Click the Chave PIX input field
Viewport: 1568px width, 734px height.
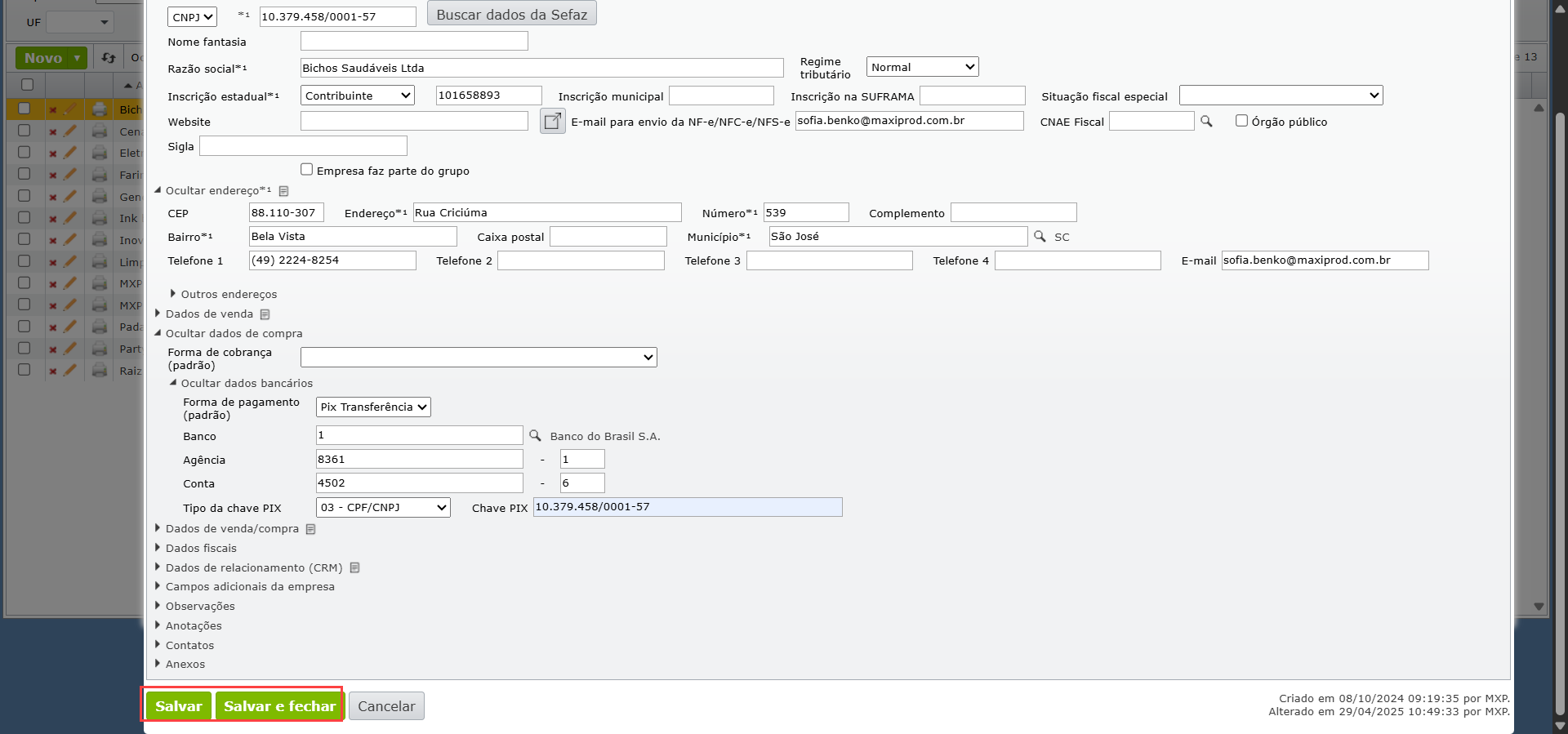[x=687, y=507]
